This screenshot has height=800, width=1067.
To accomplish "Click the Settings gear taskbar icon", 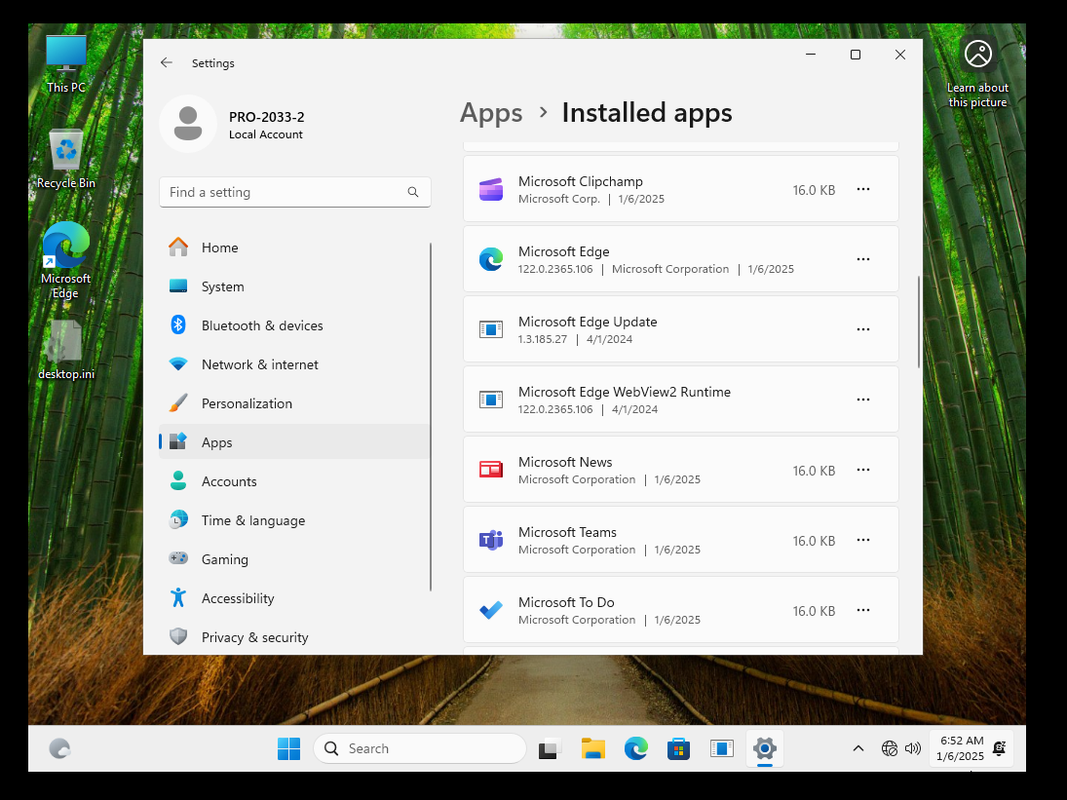I will 764,748.
